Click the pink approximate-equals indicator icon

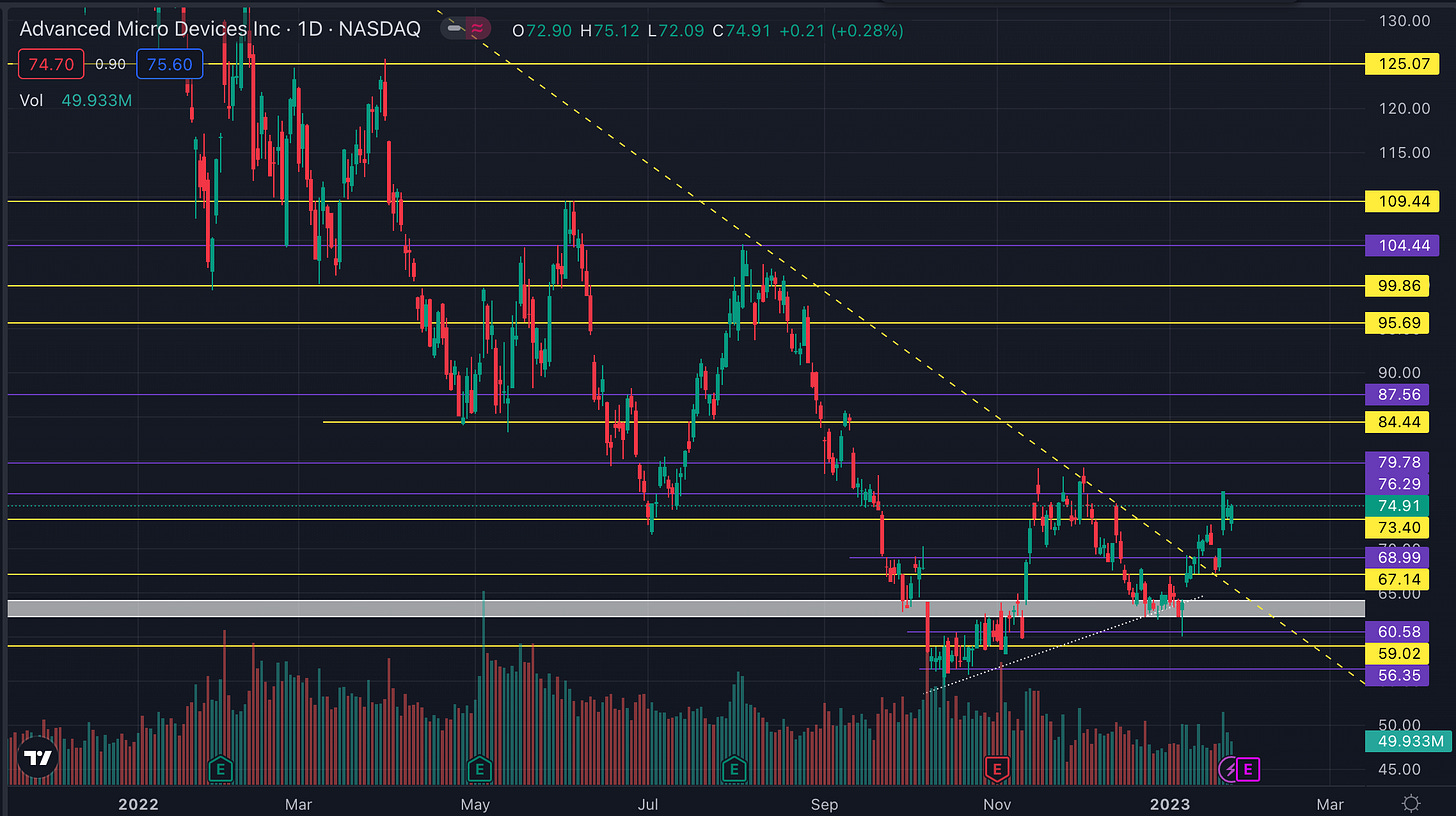tap(478, 30)
